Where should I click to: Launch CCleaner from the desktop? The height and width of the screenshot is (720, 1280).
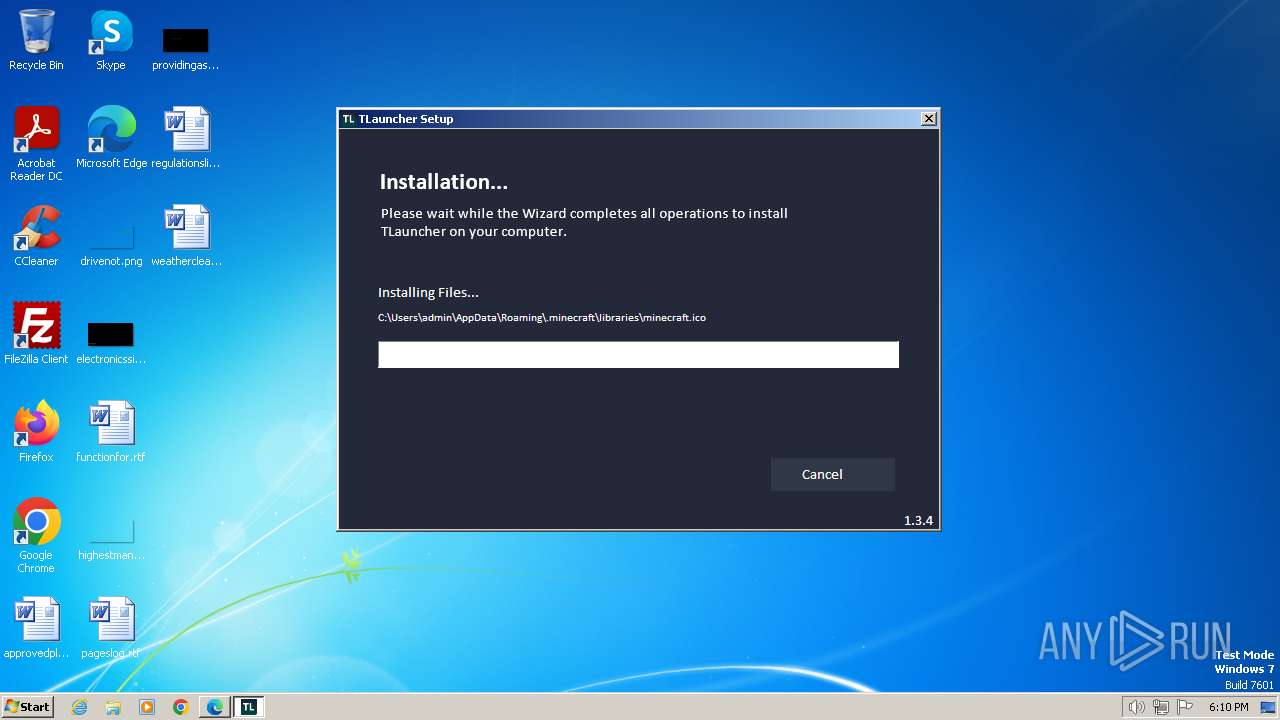click(36, 235)
